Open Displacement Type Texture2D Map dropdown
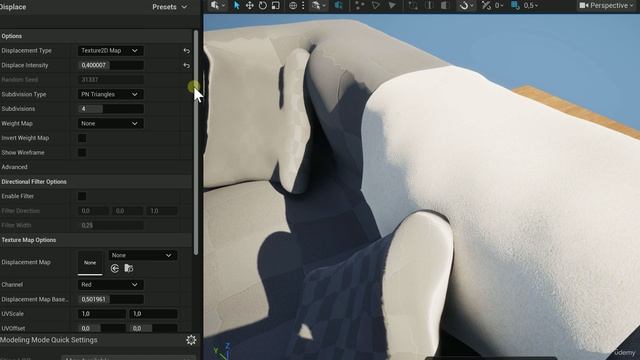640x360 pixels. 111,51
